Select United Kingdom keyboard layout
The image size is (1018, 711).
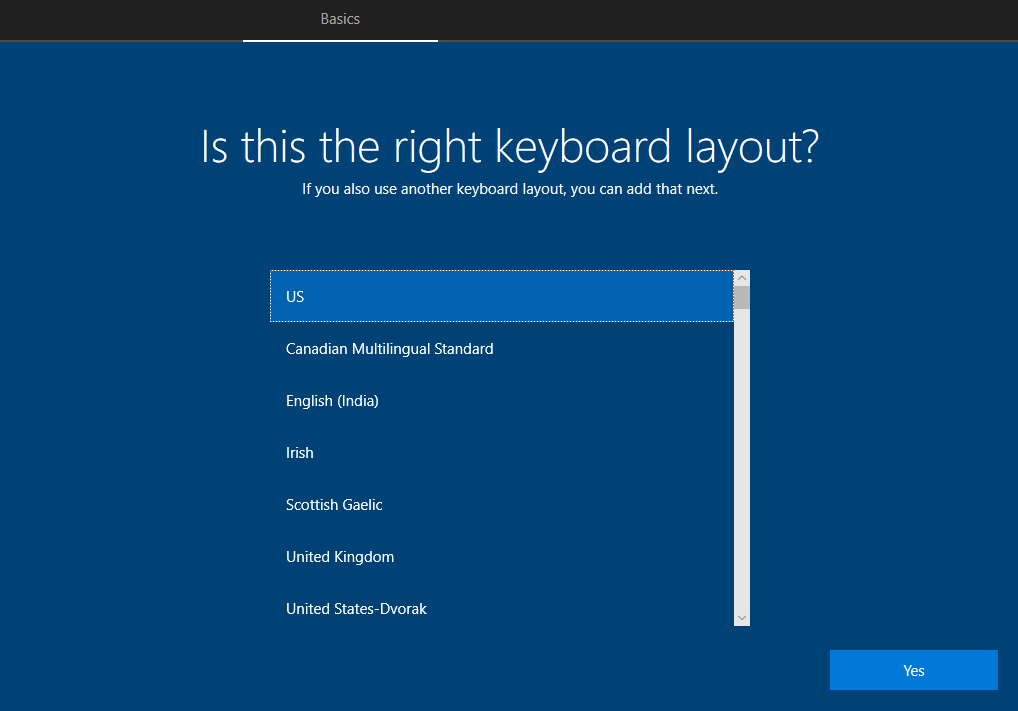point(502,556)
